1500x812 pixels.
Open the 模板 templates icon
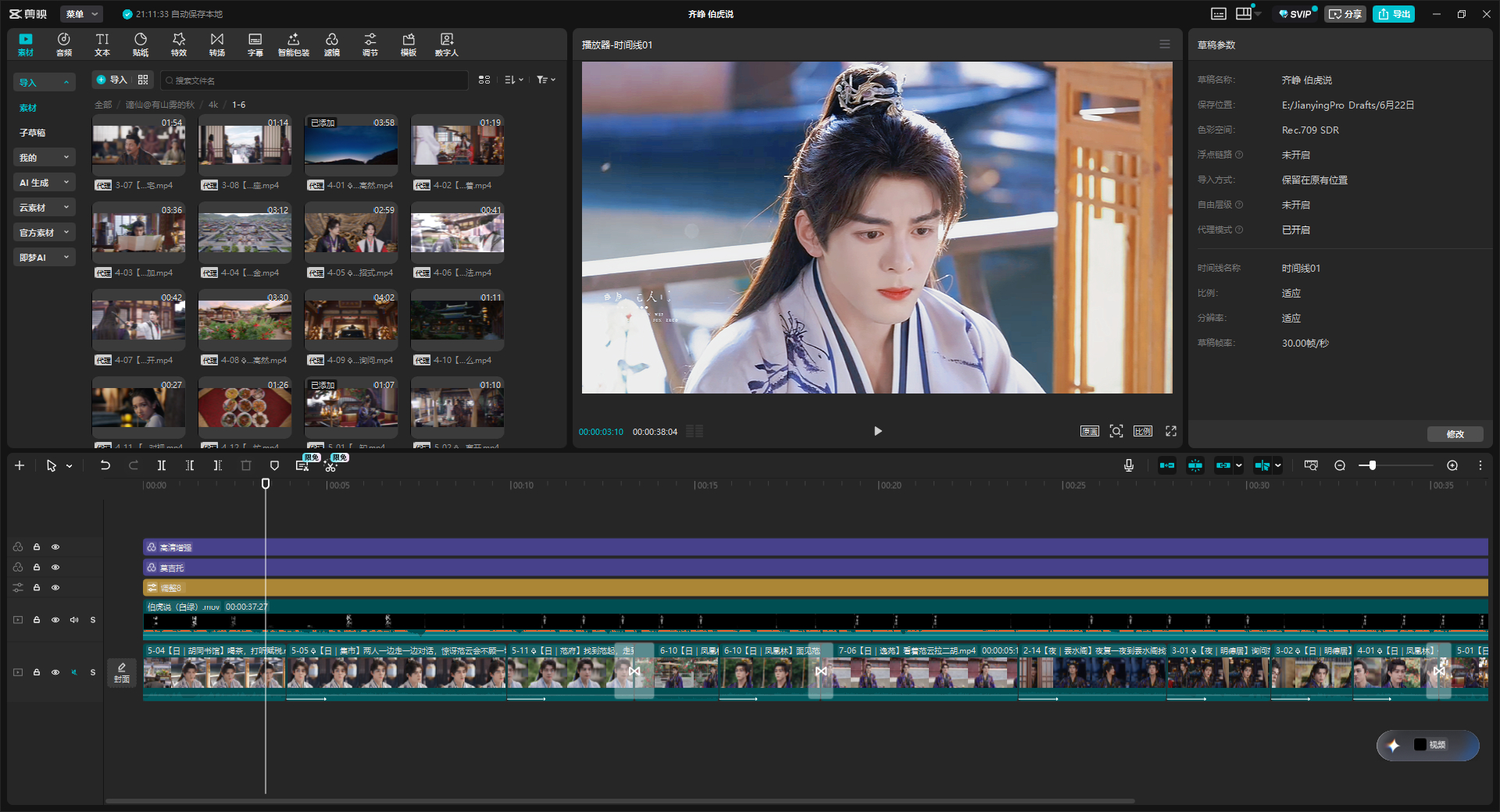click(409, 45)
